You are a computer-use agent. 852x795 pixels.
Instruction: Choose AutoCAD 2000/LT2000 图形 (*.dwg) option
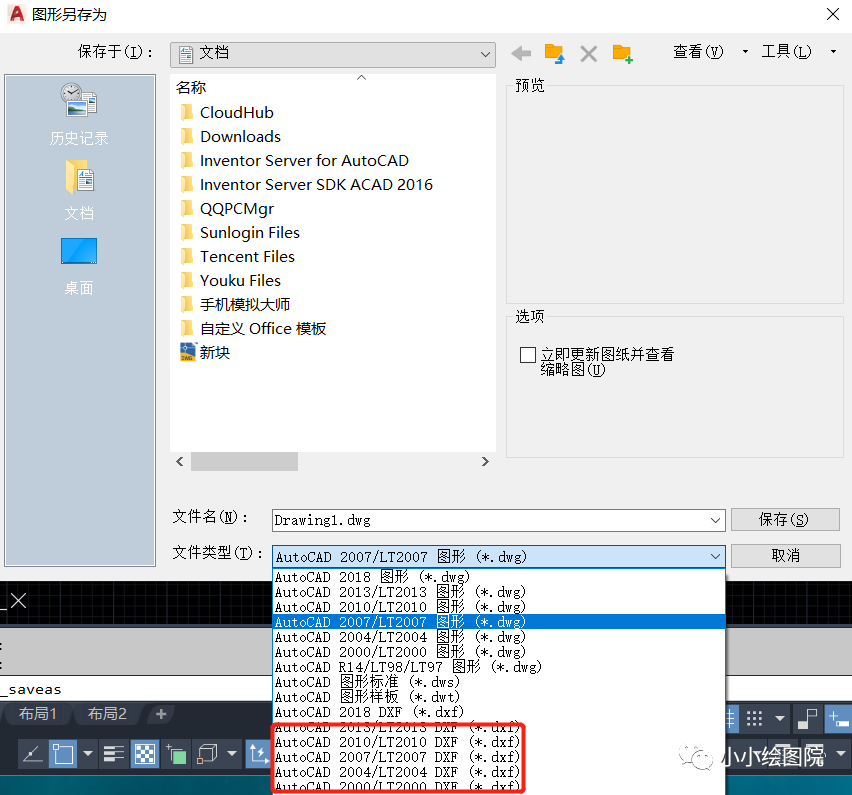(x=498, y=652)
